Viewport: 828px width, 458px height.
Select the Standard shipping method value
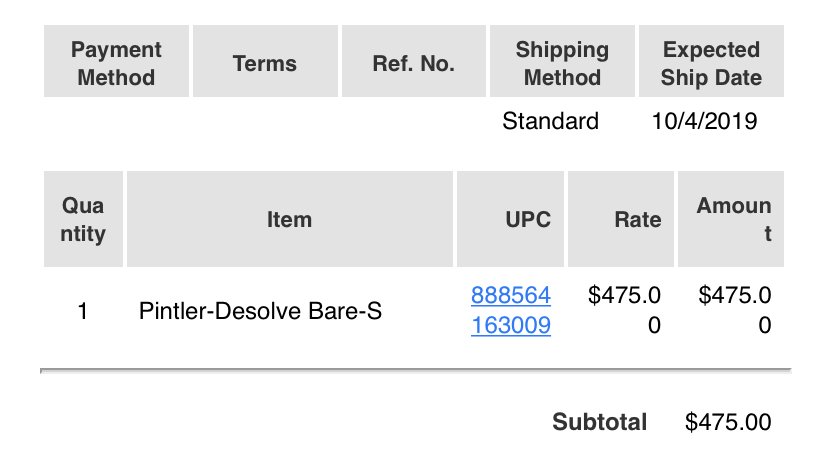(550, 121)
